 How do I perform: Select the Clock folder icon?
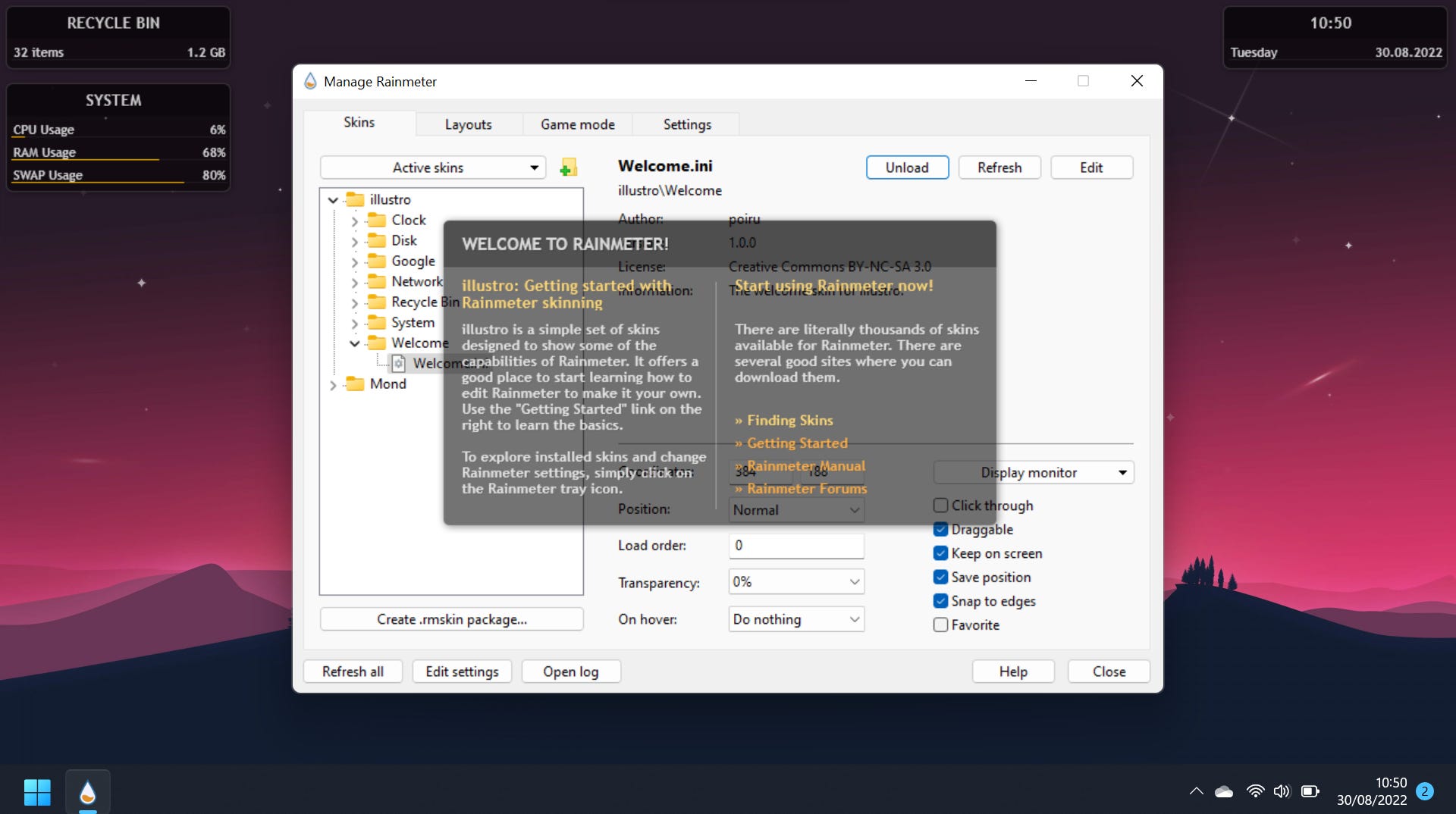click(x=377, y=220)
